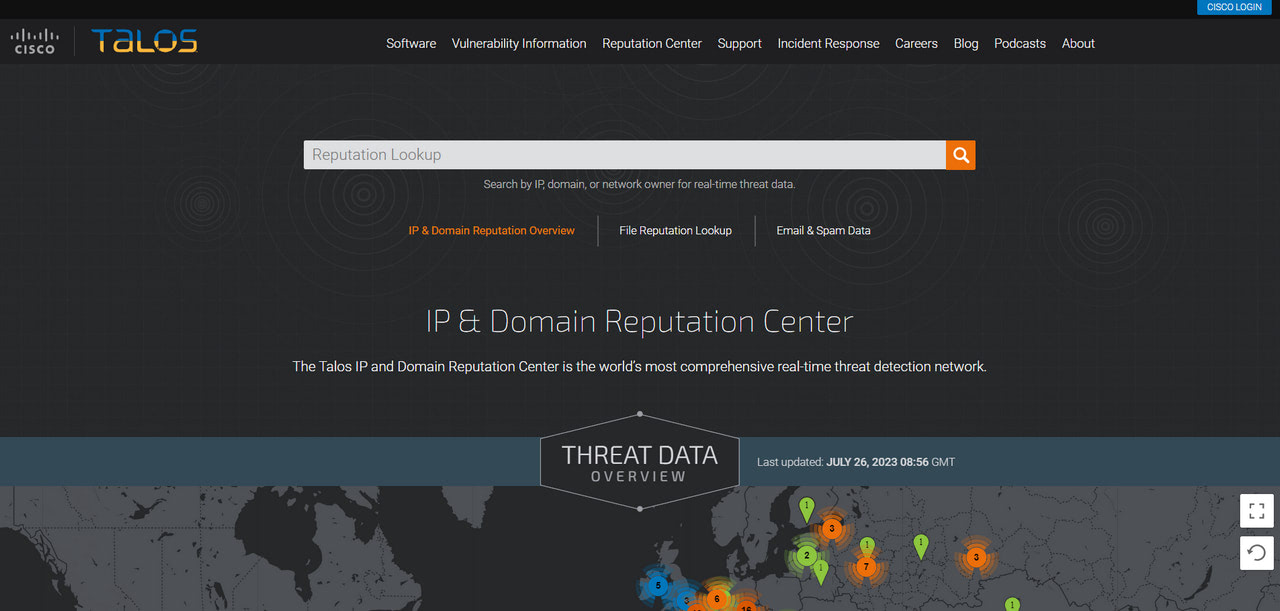Viewport: 1280px width, 611px height.
Task: Open the Reputation Center menu
Action: click(652, 43)
